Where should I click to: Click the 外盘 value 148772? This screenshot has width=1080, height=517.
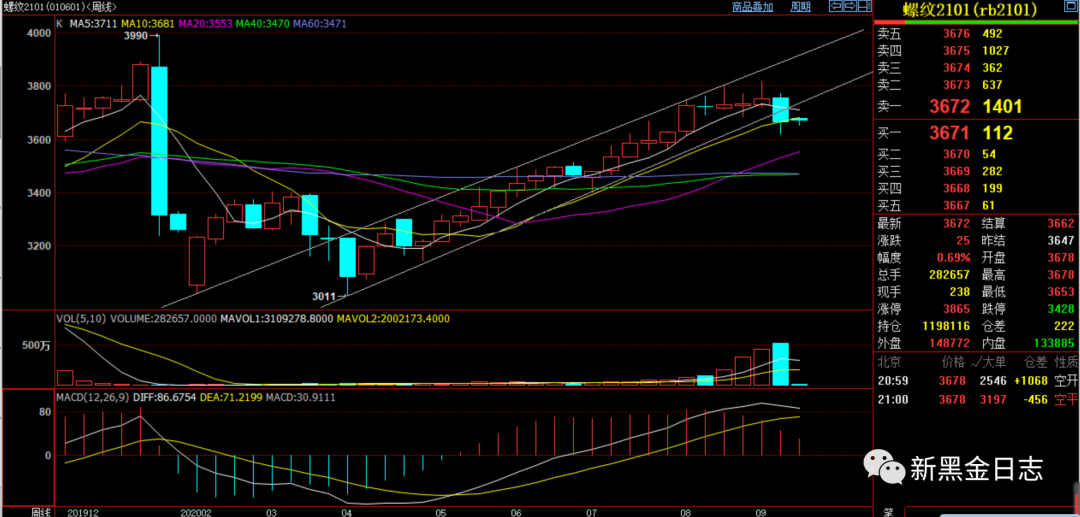[952, 342]
